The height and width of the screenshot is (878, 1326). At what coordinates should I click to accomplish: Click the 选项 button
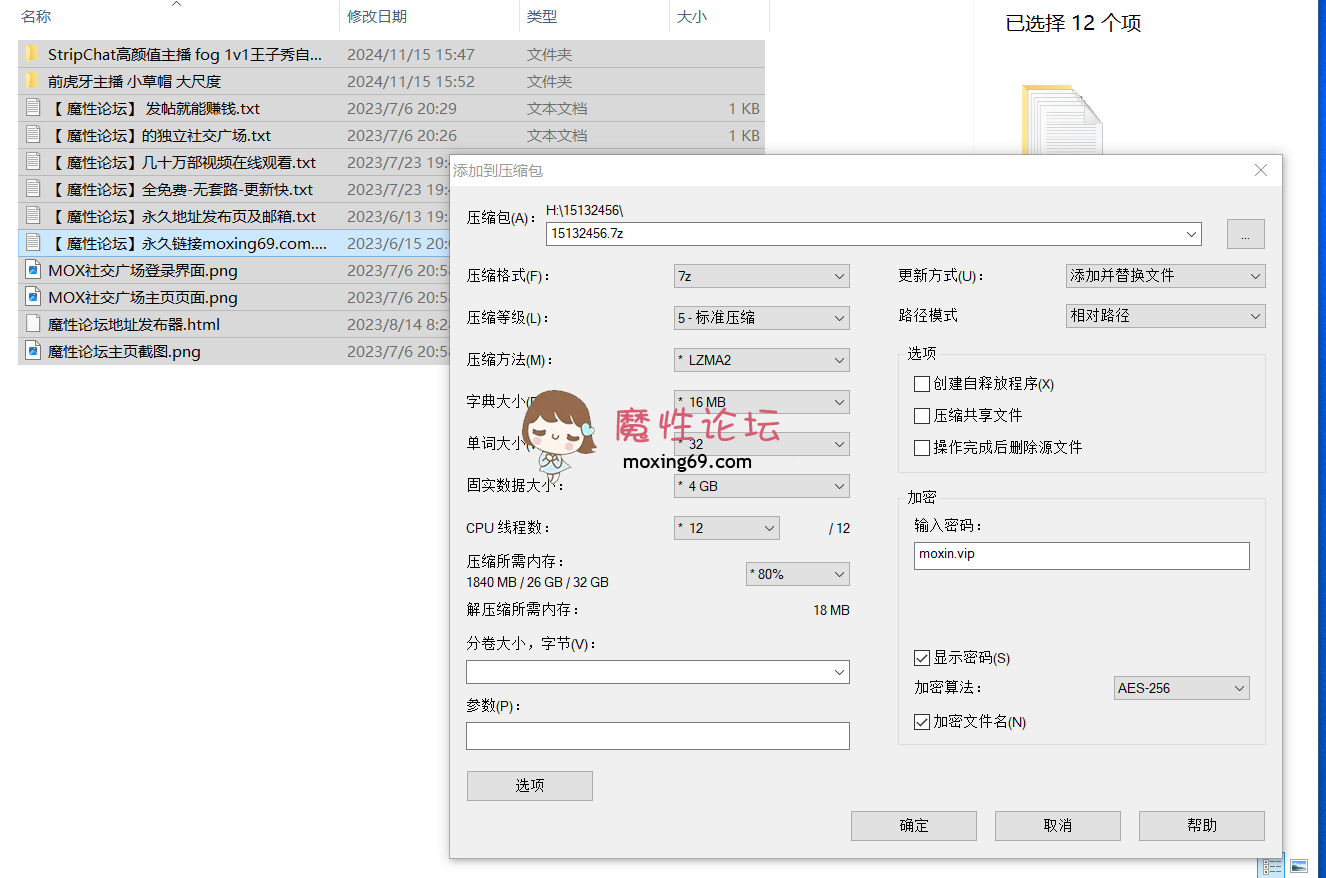[x=530, y=786]
